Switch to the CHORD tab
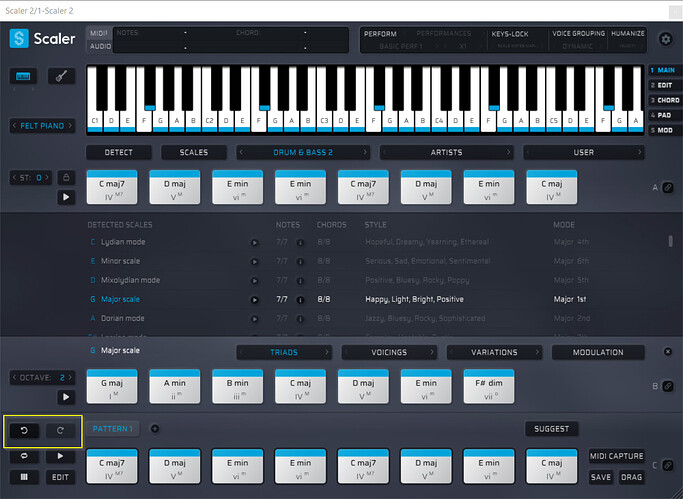 click(665, 100)
